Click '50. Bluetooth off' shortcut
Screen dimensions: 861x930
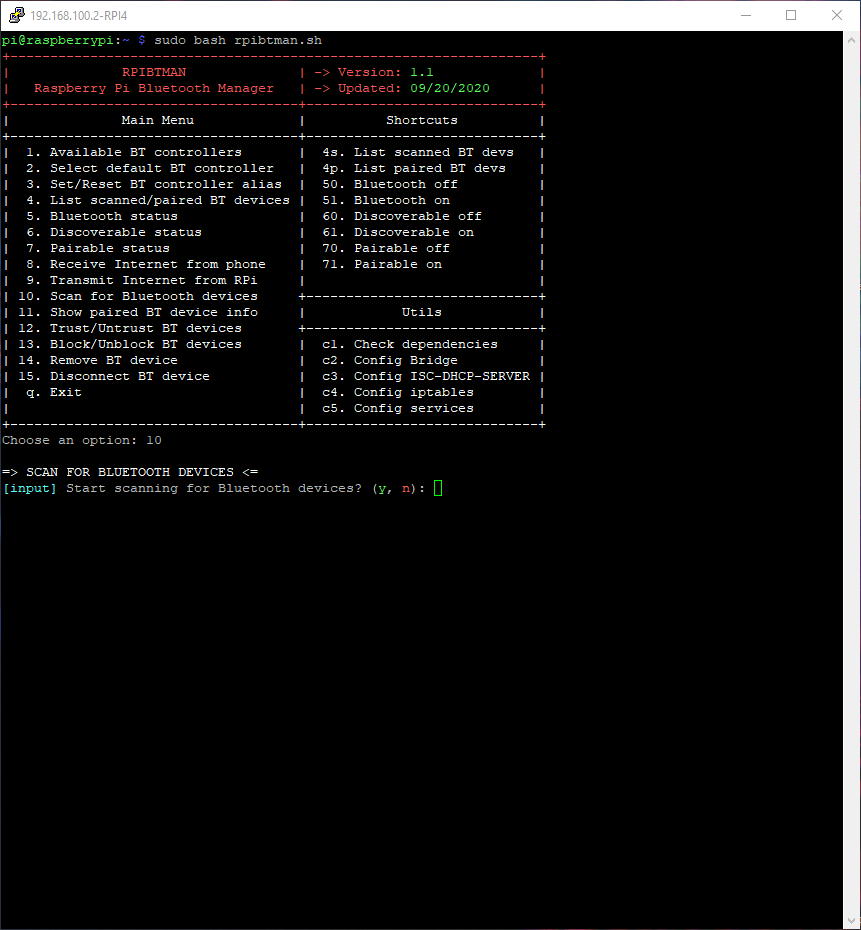coord(390,184)
